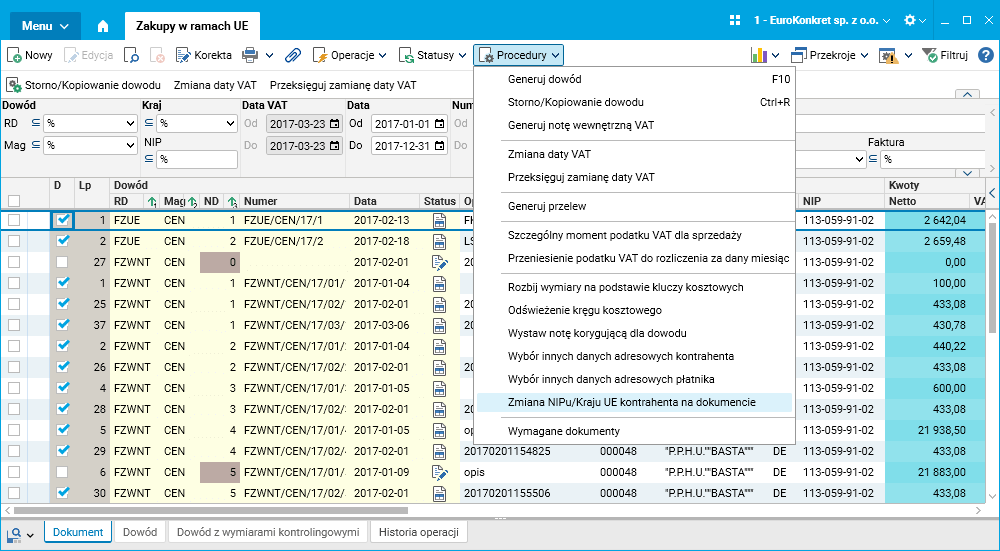Select 'Generuj przelew' from Procedury menu

click(547, 206)
